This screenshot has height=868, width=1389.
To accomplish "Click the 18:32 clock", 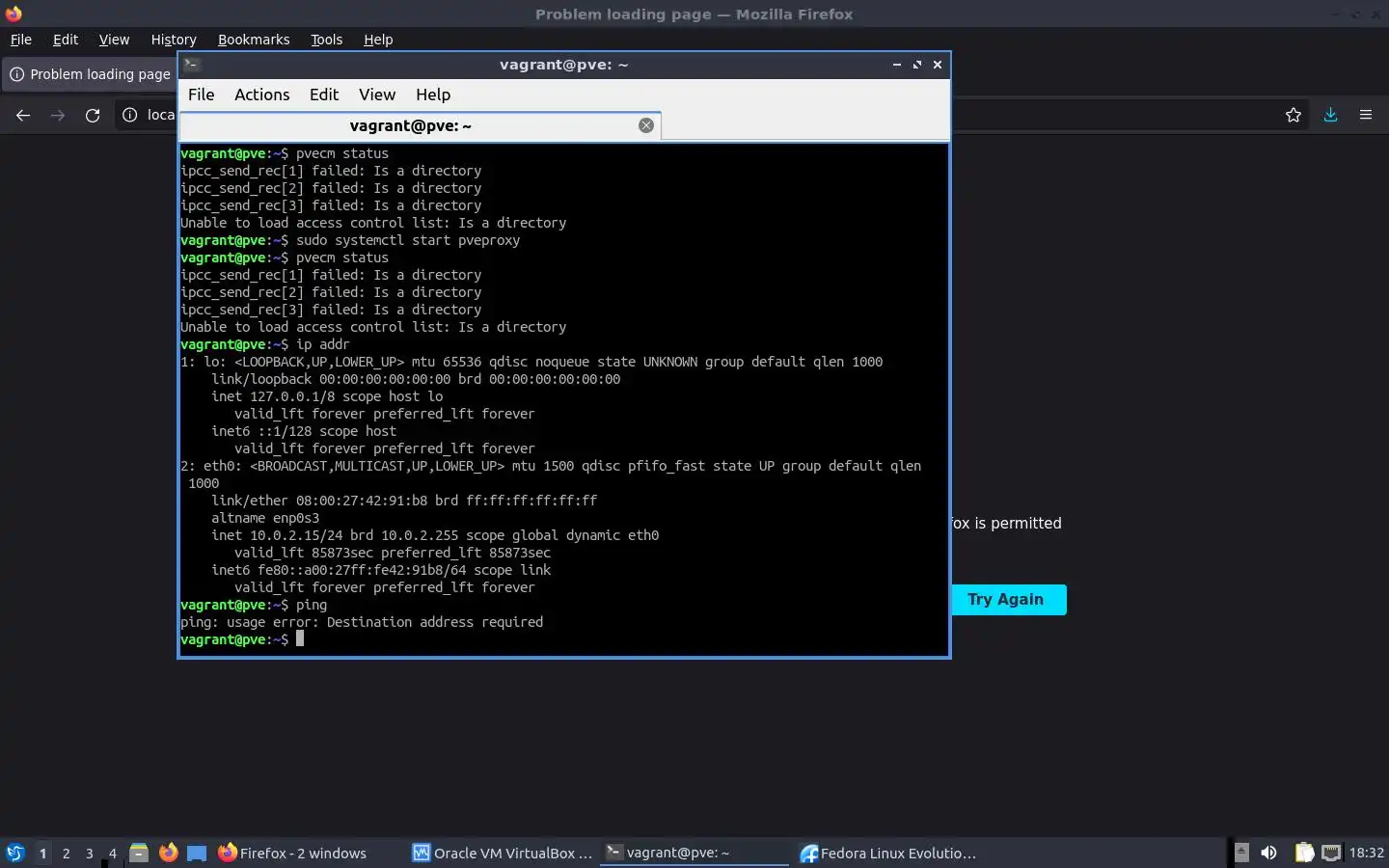I will pyautogui.click(x=1367, y=853).
